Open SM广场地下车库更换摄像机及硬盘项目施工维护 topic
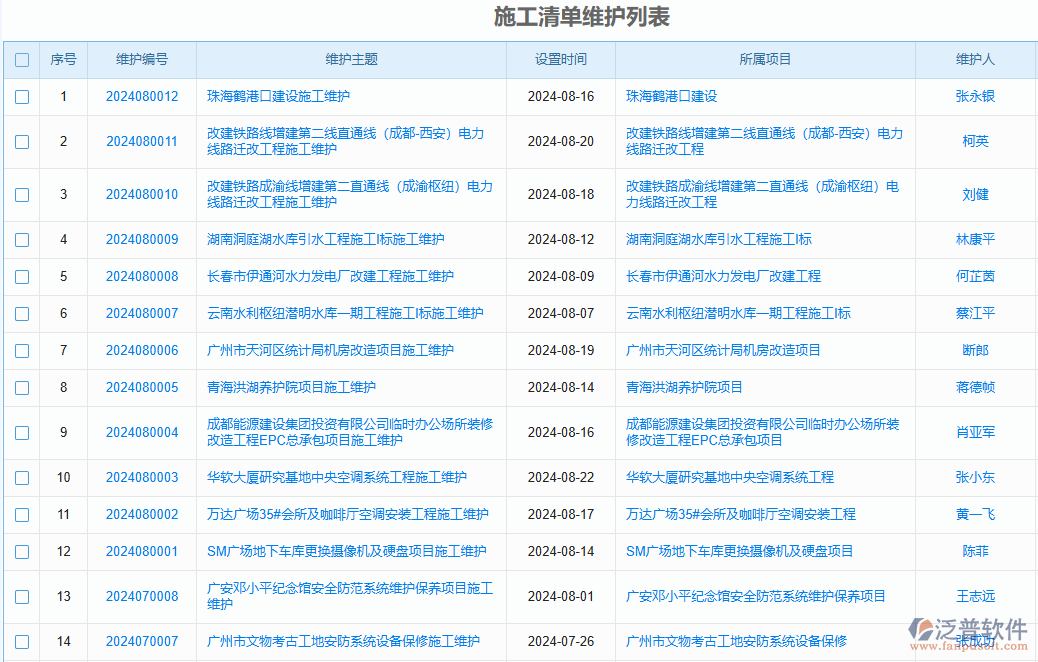This screenshot has width=1038, height=662. click(347, 551)
